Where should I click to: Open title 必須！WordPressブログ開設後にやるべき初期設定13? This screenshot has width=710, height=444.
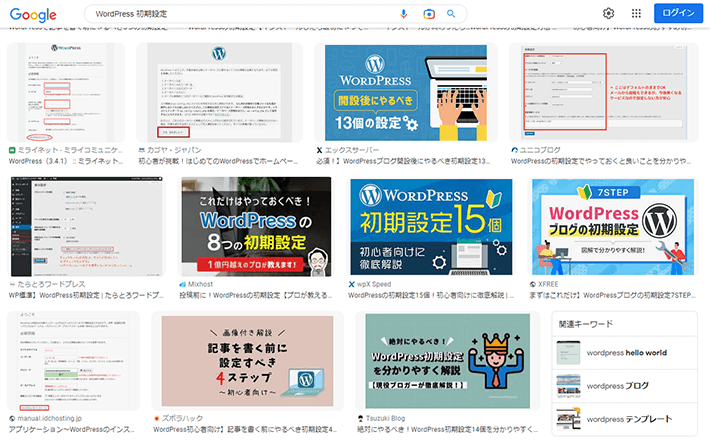pyautogui.click(x=403, y=161)
